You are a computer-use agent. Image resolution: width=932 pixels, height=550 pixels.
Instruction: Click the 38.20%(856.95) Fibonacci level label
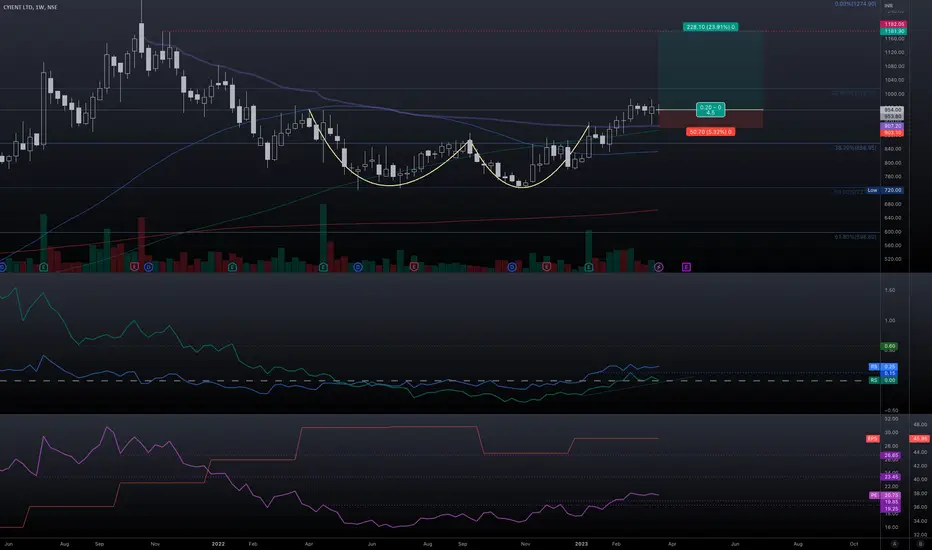coord(855,148)
